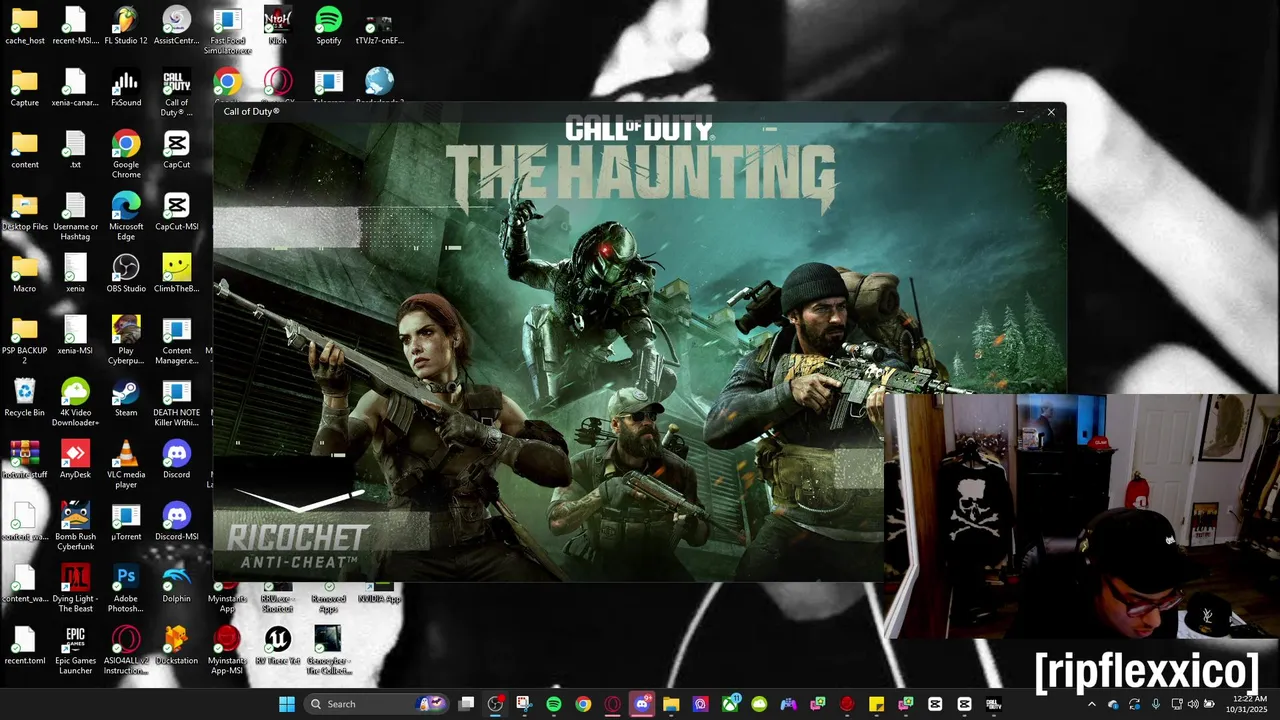The height and width of the screenshot is (720, 1280).
Task: Open Task View from the taskbar
Action: tap(466, 704)
